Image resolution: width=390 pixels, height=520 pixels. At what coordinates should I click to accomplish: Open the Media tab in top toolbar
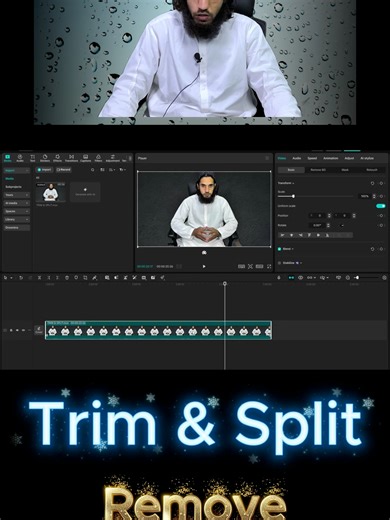click(7, 158)
